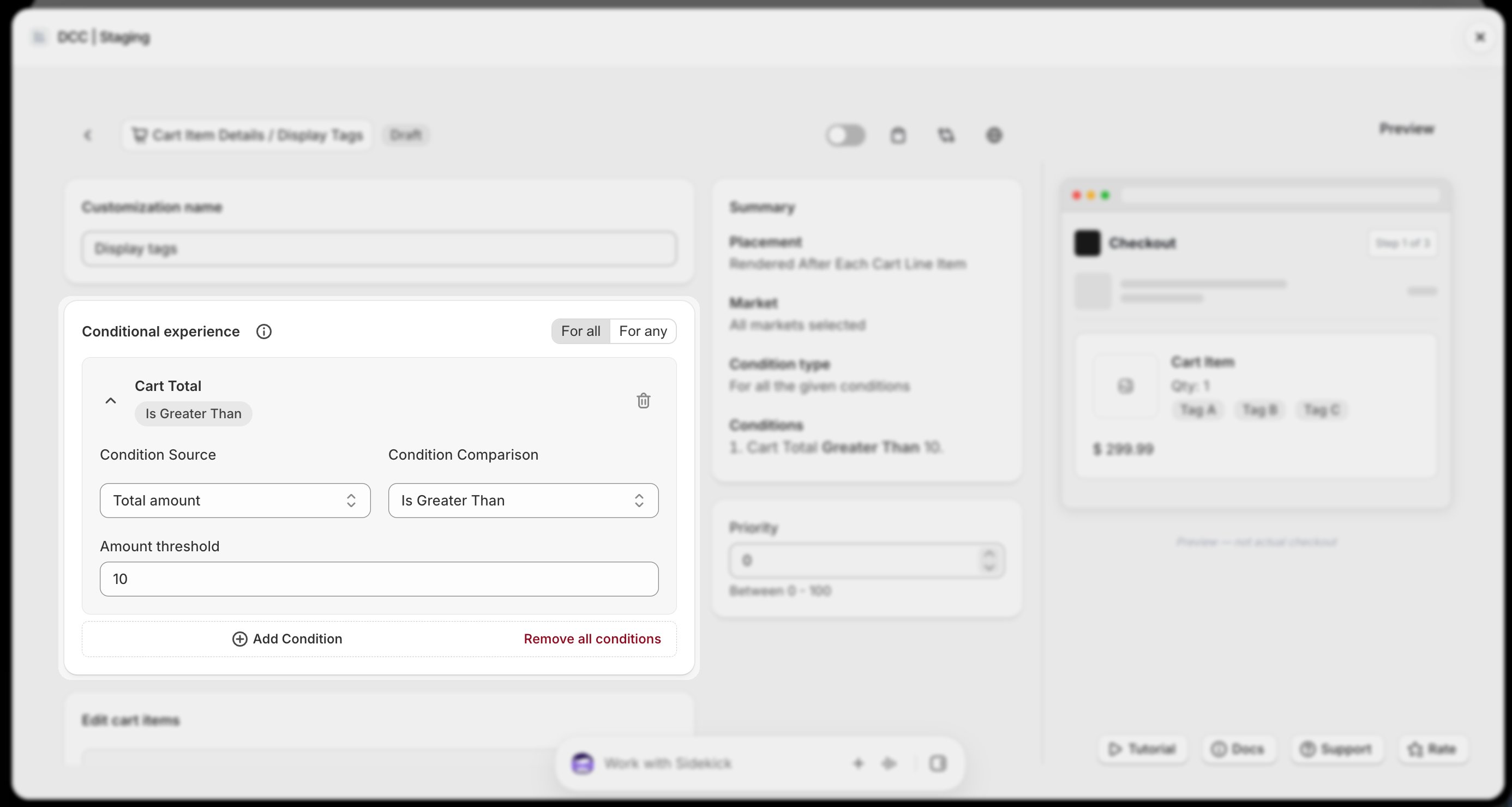Image resolution: width=1512 pixels, height=807 pixels.
Task: Click the Is Greater Than badge
Action: [x=193, y=414]
